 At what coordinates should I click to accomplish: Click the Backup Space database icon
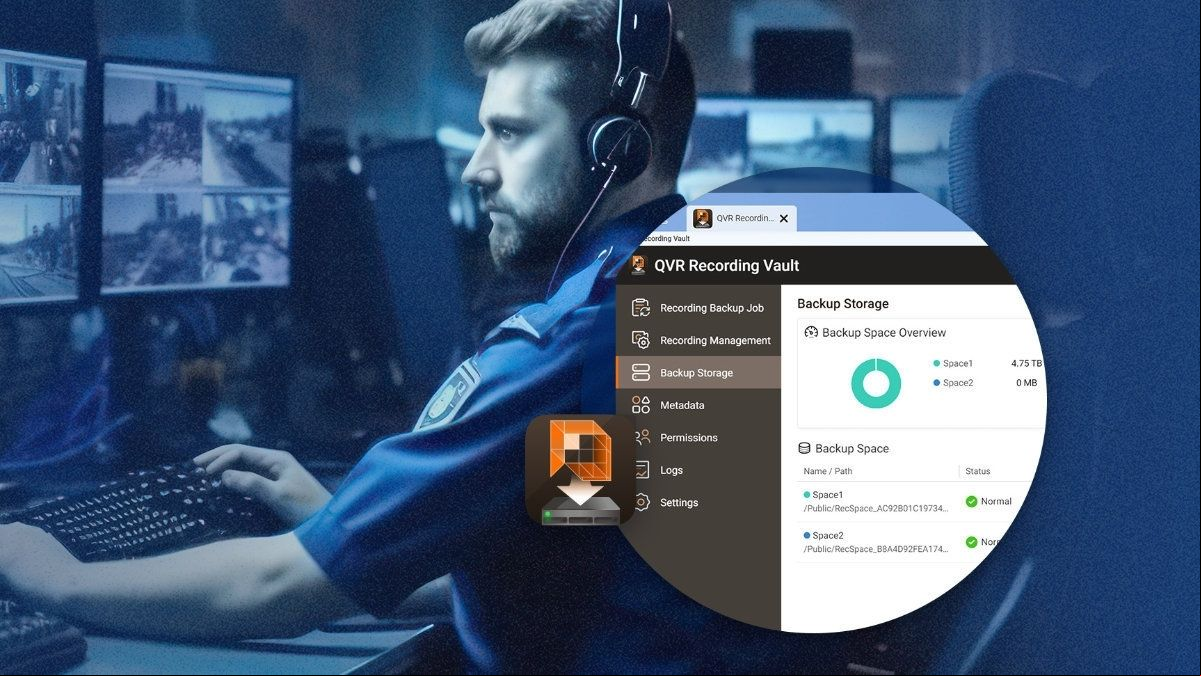(x=804, y=449)
